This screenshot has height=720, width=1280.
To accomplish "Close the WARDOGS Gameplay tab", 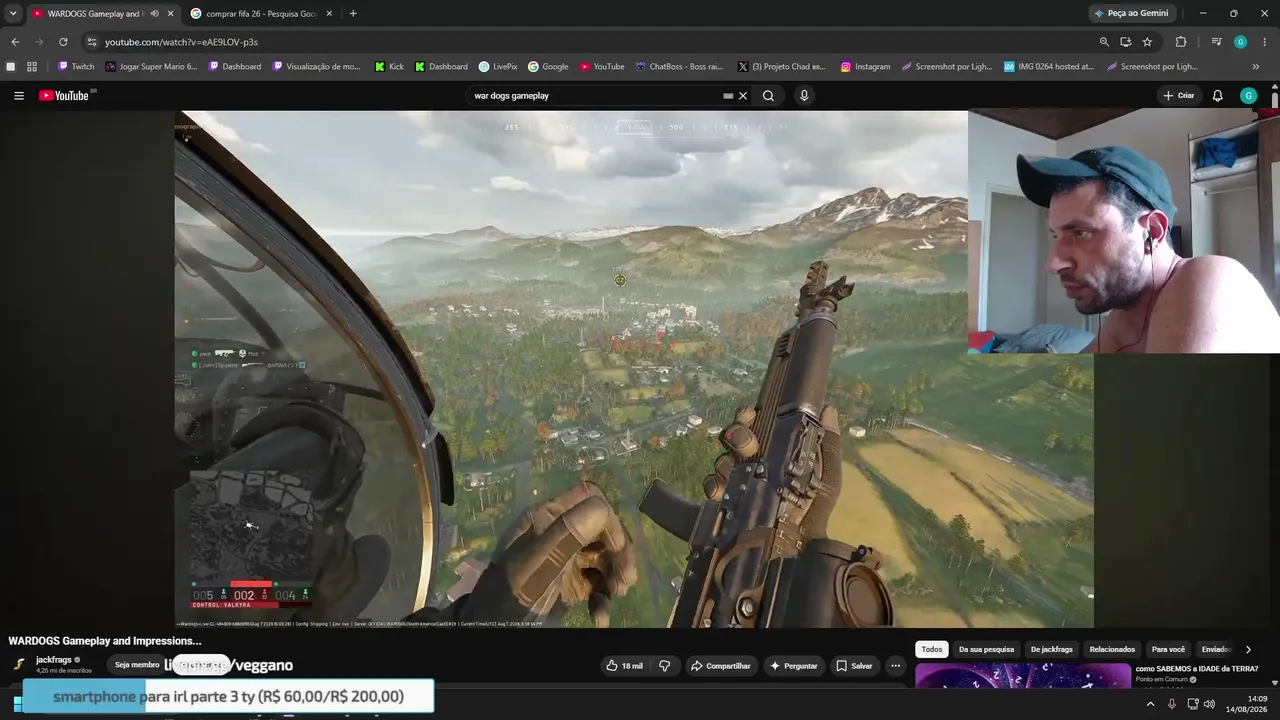I will point(170,14).
